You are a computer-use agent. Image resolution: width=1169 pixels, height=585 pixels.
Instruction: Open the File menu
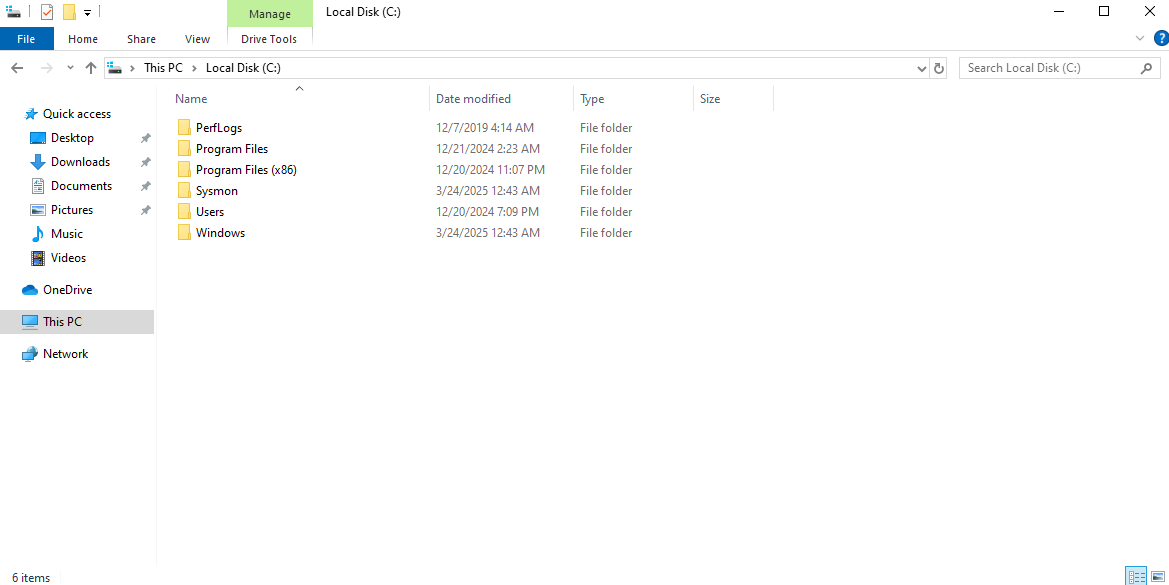(26, 39)
